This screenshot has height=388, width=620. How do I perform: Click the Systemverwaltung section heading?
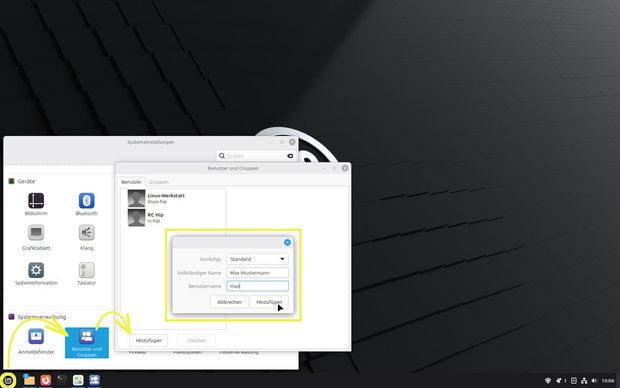[x=42, y=317]
